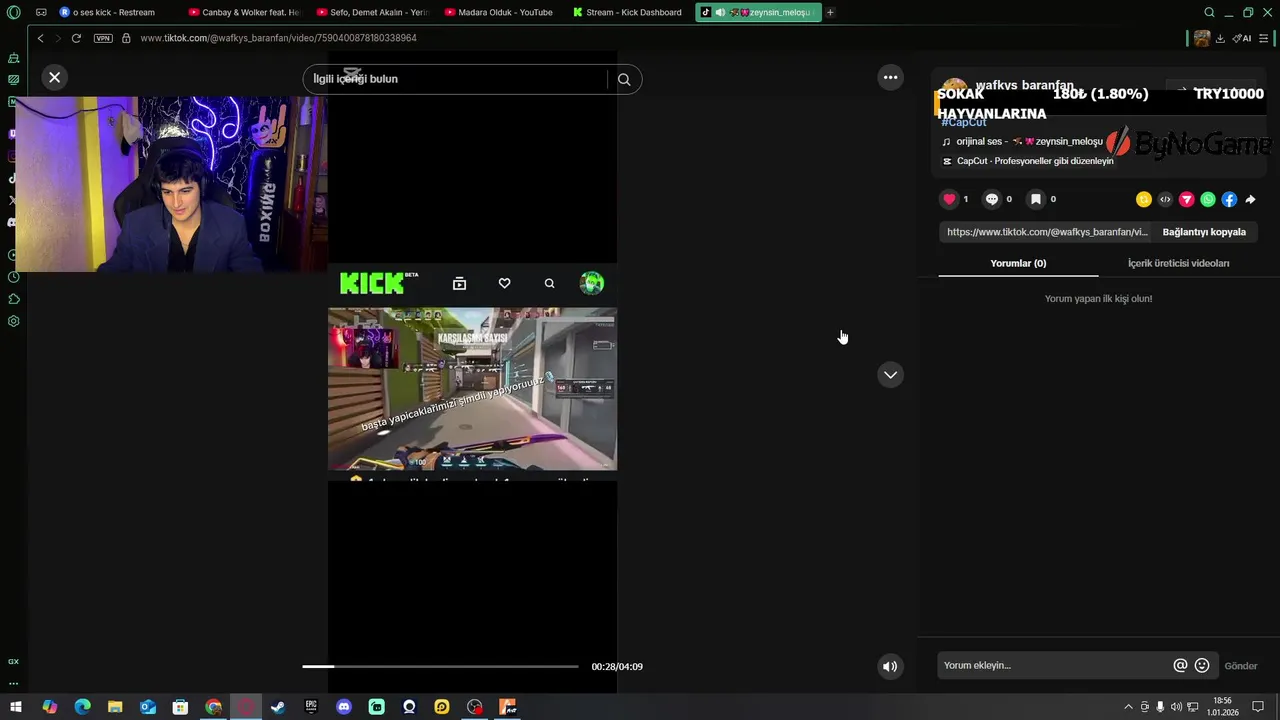Switch to İçerik üreticisi videoları tab
The height and width of the screenshot is (720, 1280).
[x=1178, y=263]
